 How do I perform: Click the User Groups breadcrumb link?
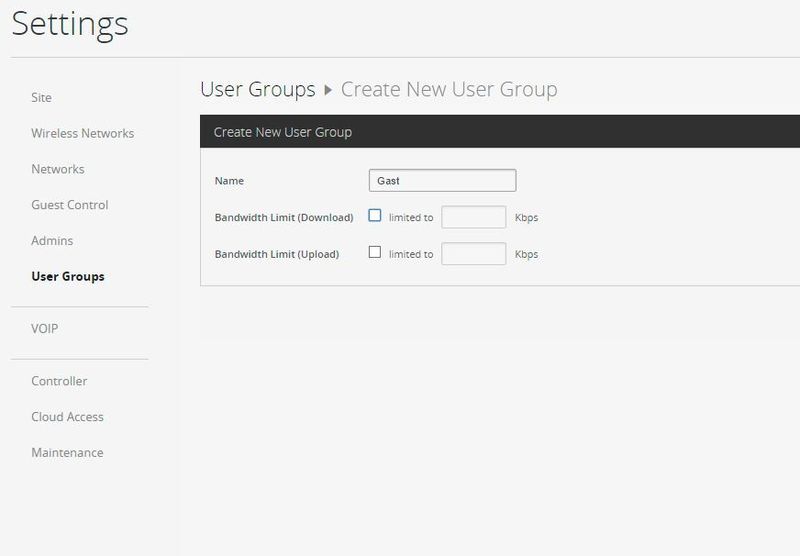click(258, 90)
